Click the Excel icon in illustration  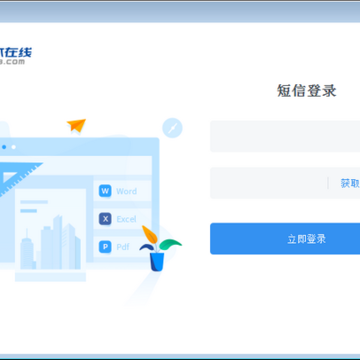coord(105,219)
